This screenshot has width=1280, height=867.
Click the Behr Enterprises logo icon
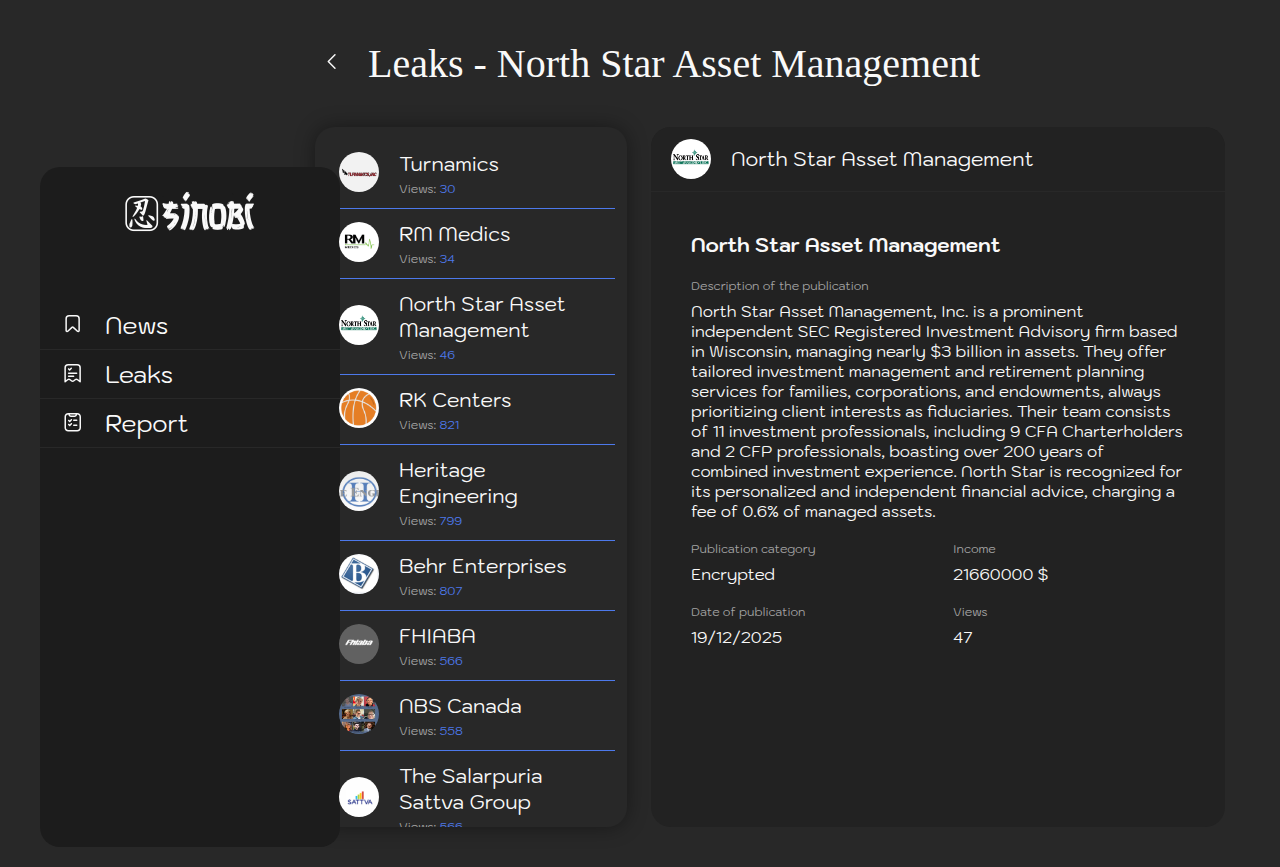click(359, 574)
